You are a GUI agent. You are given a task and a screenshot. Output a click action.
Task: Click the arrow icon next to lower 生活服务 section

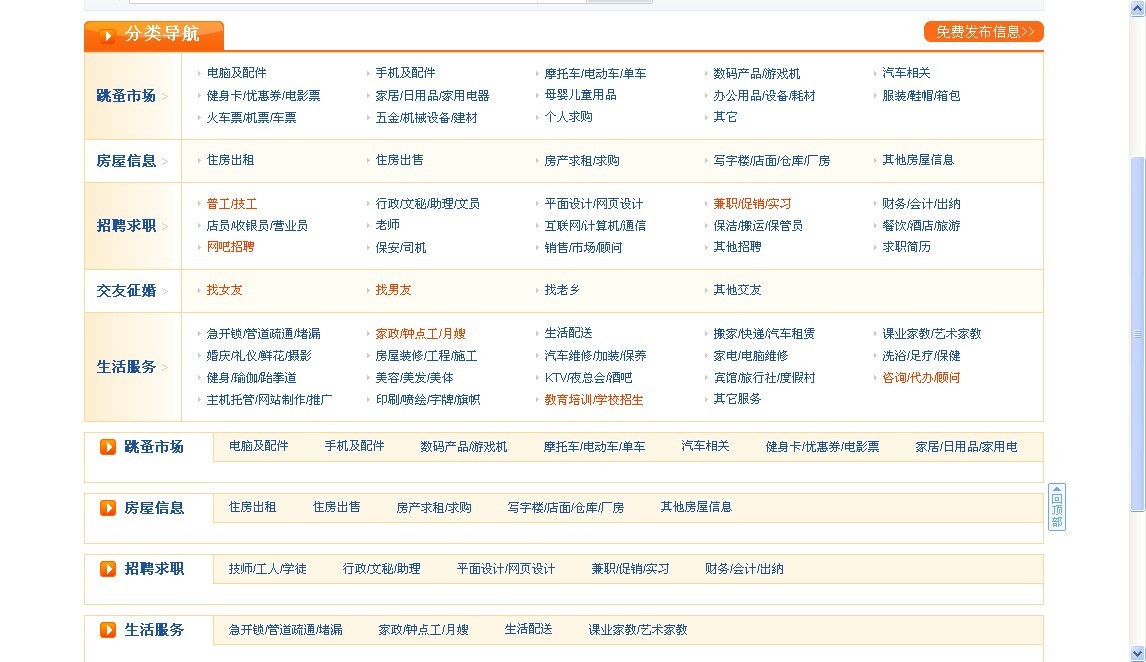[107, 630]
